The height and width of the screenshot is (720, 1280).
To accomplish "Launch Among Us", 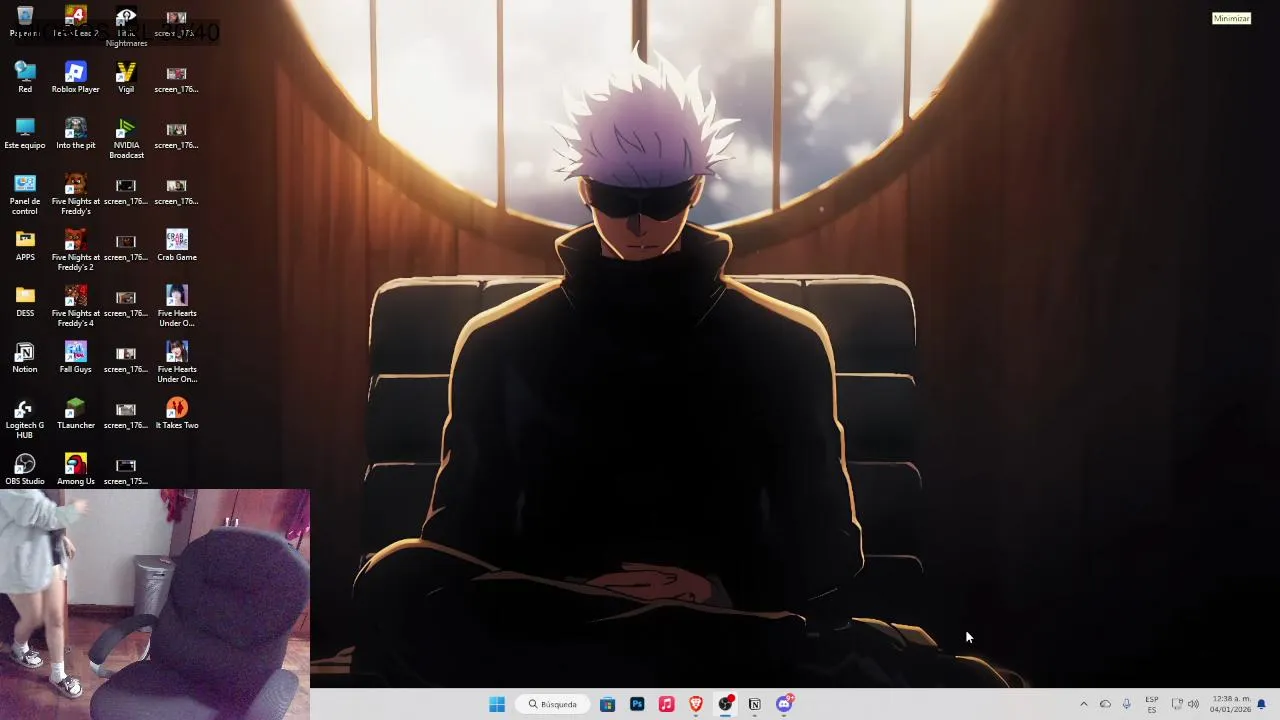I will coord(76,470).
